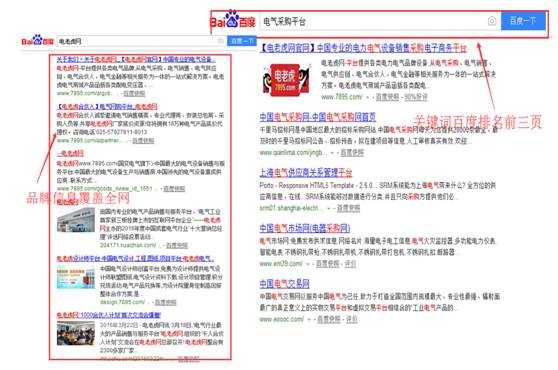Image resolution: width=558 pixels, height=370 pixels.
Task: Open the 中国电气交易网 result link
Action: [284, 284]
